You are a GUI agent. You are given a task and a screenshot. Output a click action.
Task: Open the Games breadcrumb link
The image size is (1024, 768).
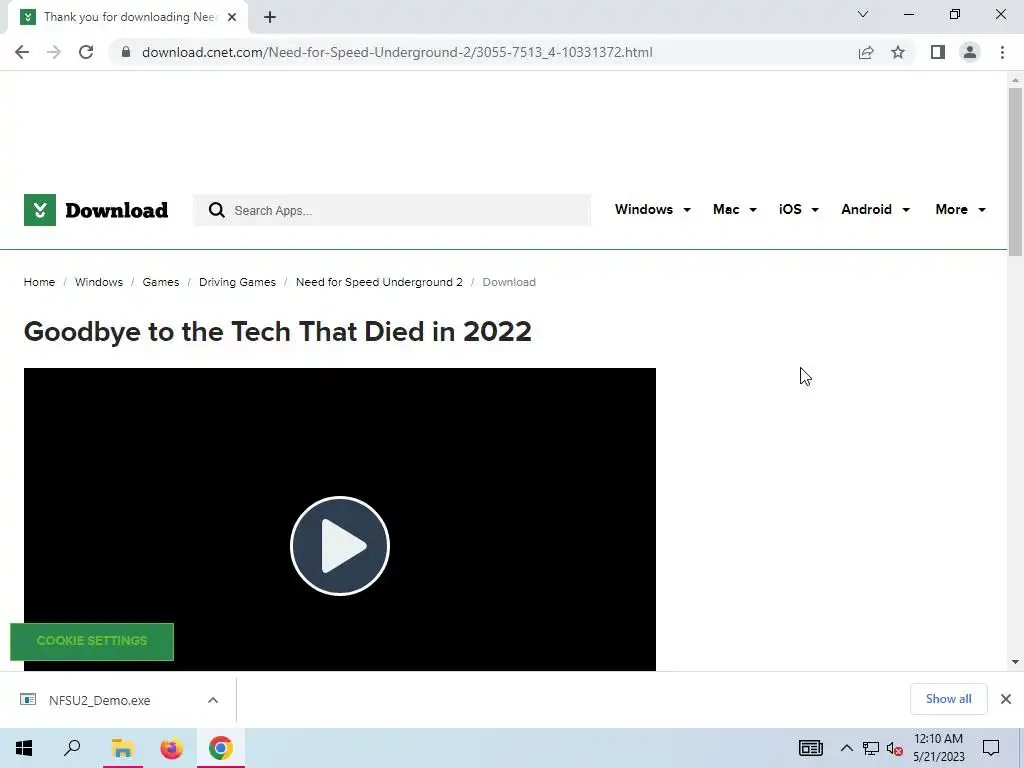click(161, 282)
